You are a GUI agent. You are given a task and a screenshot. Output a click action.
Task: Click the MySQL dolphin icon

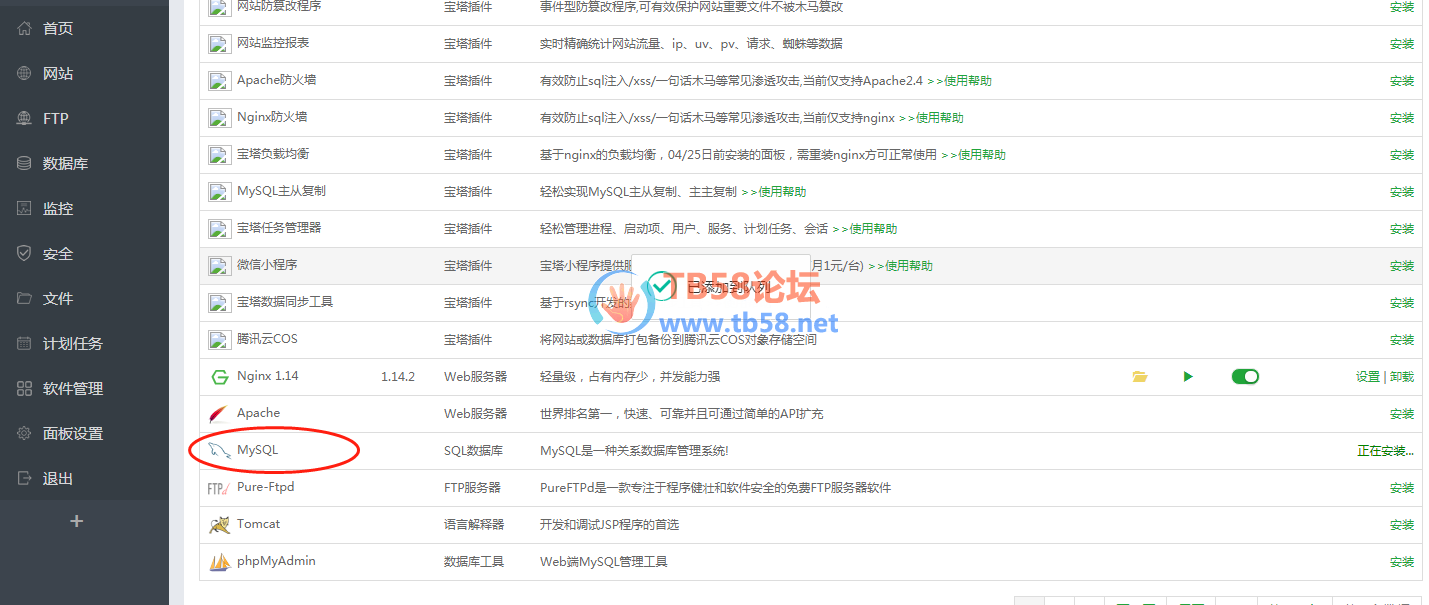point(219,451)
